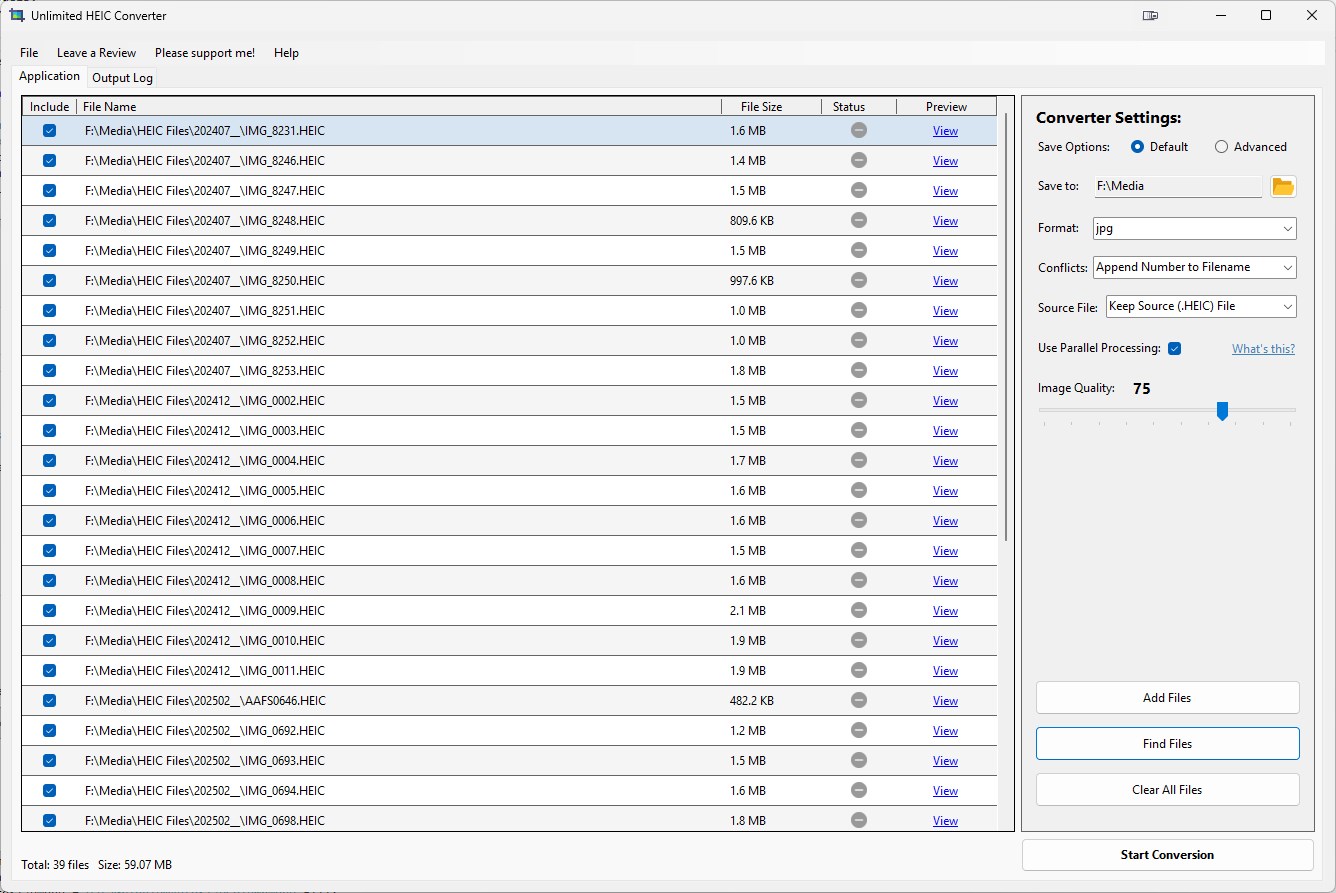1336x893 pixels.
Task: Uncheck the Include box for IMG_8246.HEIC
Action: click(x=49, y=160)
